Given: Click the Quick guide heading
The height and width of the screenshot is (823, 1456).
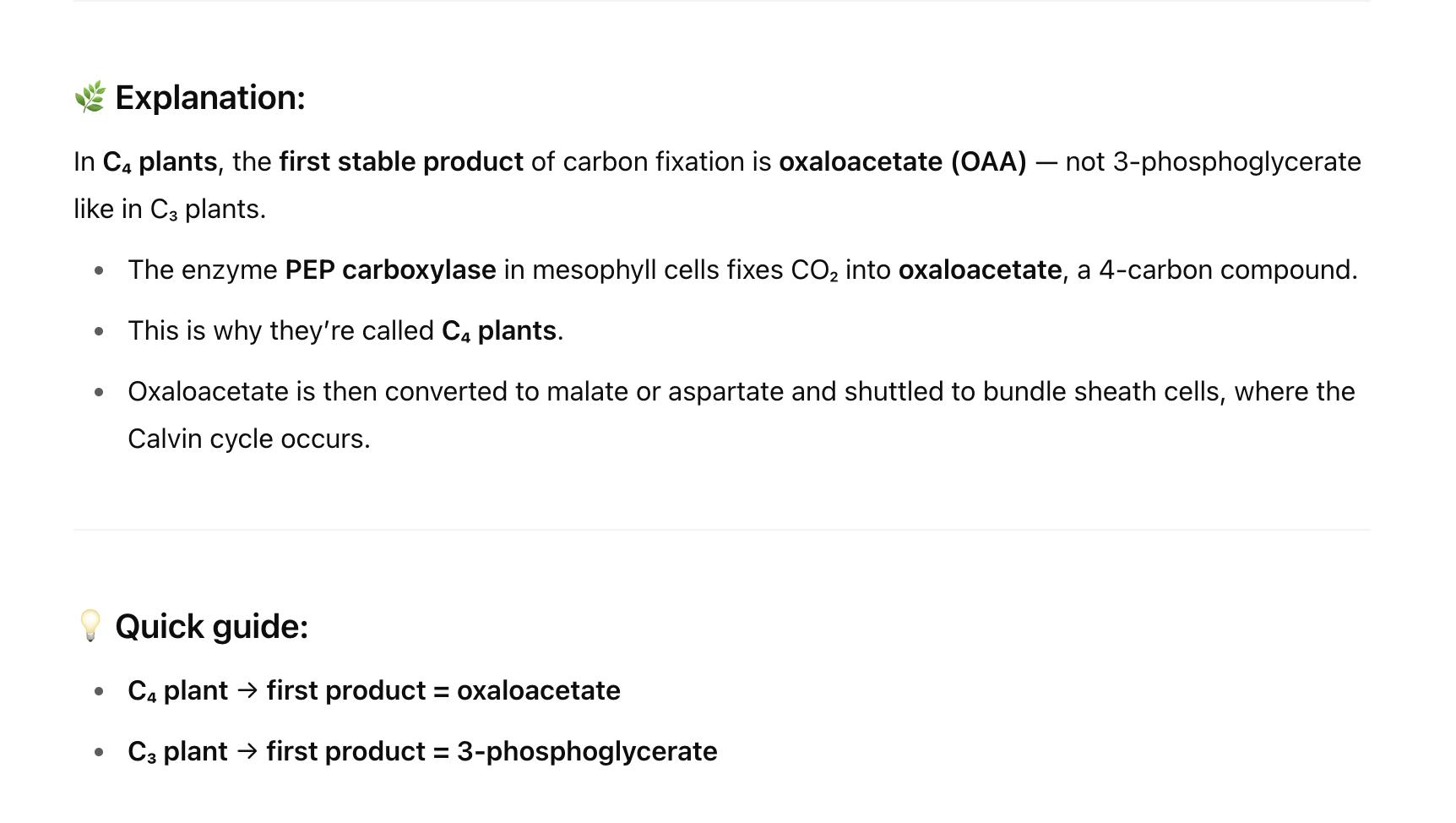Looking at the screenshot, I should point(212,627).
